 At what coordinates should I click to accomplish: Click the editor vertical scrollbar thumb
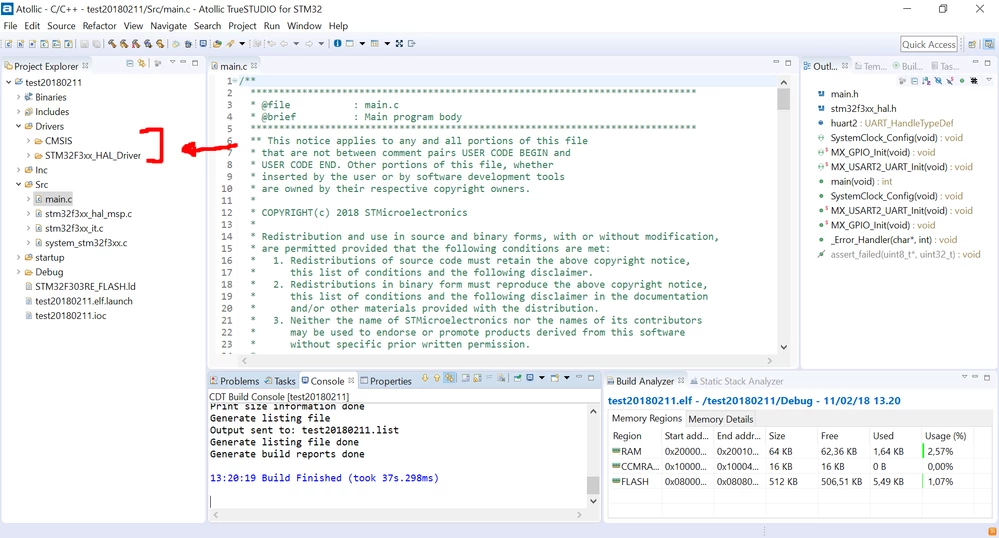tap(784, 99)
